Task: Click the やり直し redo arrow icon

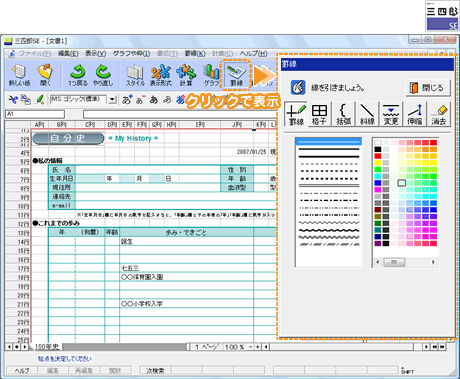Action: 103,74
